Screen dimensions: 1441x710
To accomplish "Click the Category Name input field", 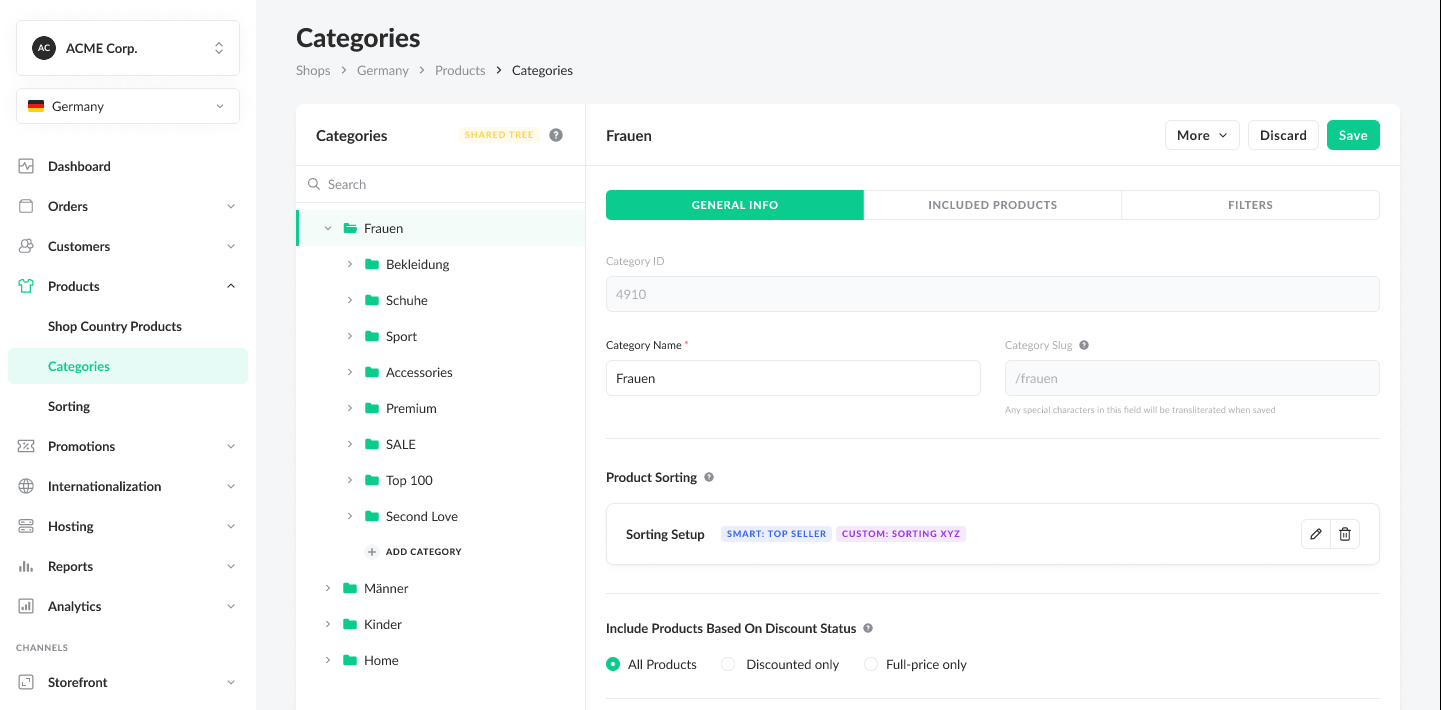I will pos(793,378).
